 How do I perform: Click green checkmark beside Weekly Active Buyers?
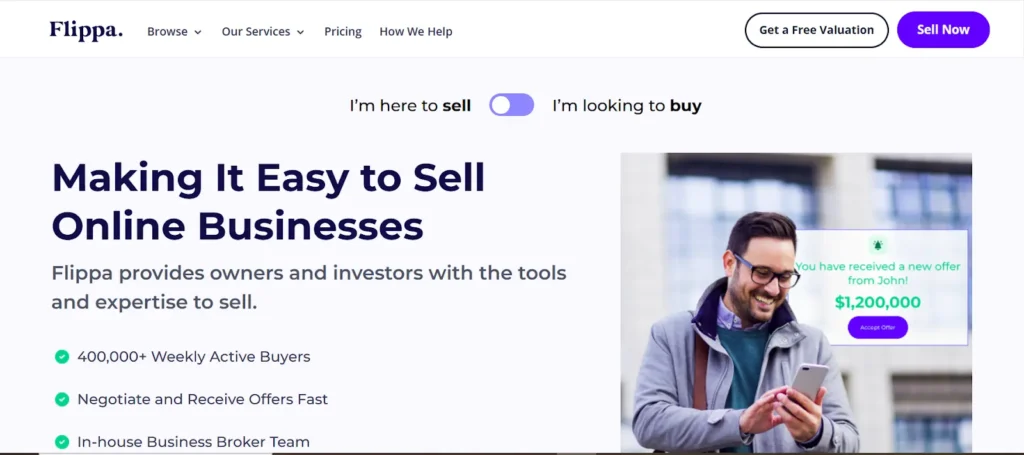coord(62,357)
